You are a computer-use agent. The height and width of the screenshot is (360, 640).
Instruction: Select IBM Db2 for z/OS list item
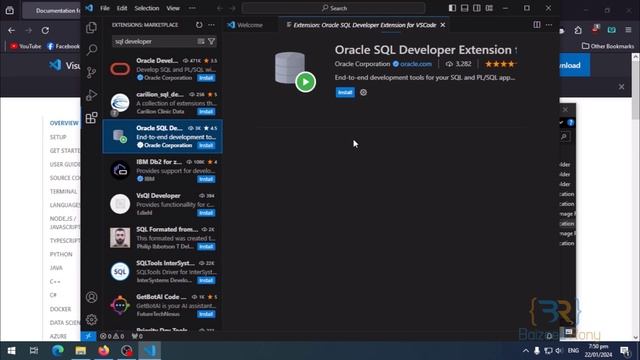(x=162, y=170)
